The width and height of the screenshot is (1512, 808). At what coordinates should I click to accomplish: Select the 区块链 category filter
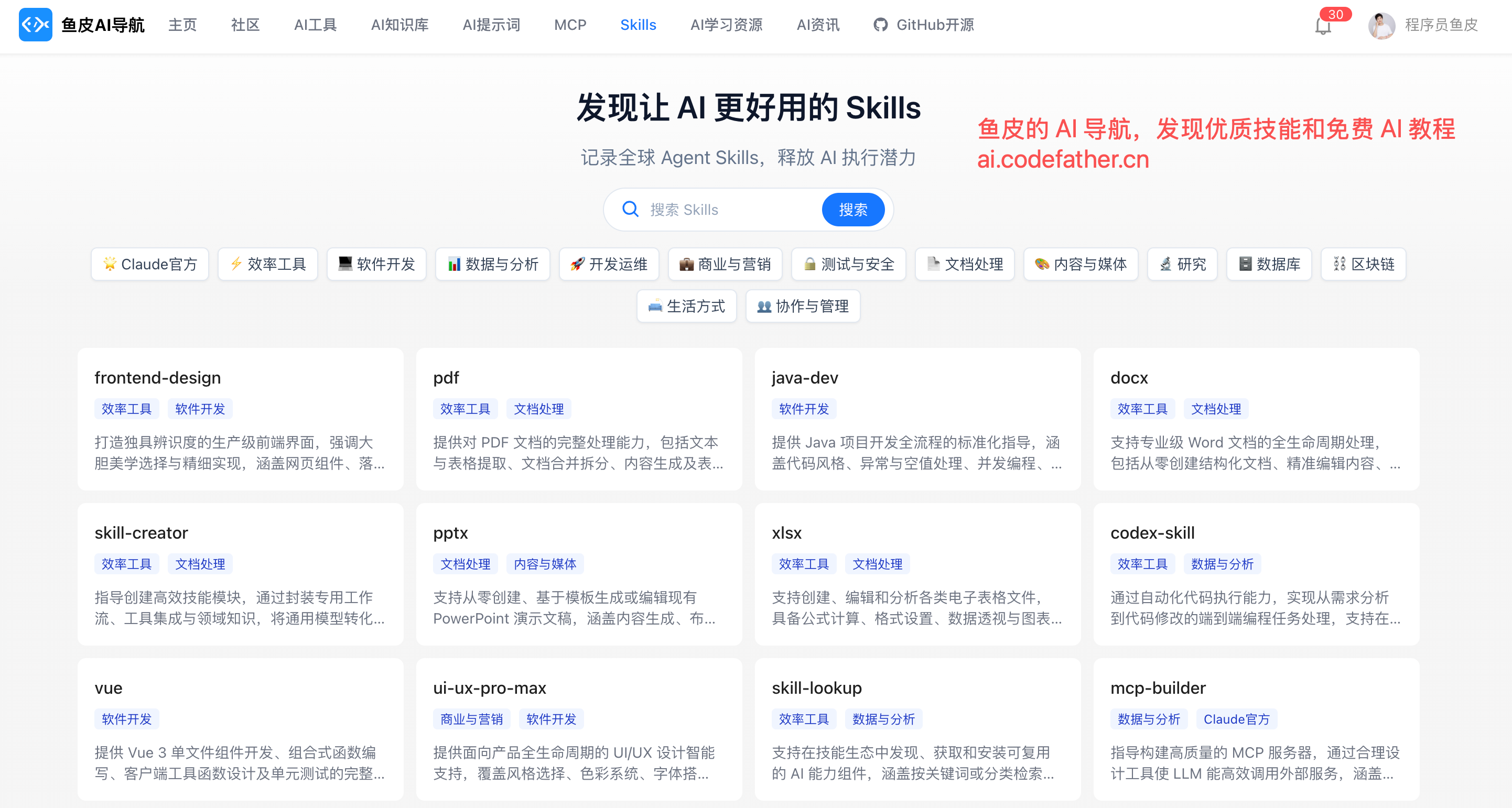coord(1363,264)
